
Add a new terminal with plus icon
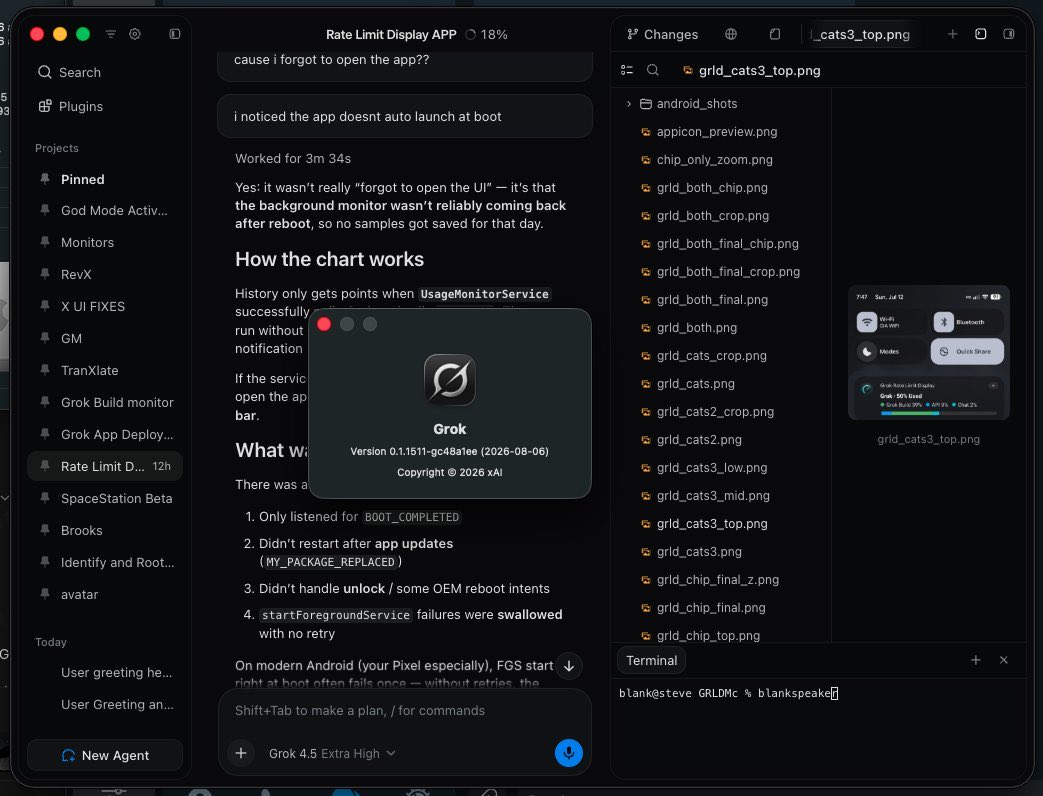click(976, 660)
